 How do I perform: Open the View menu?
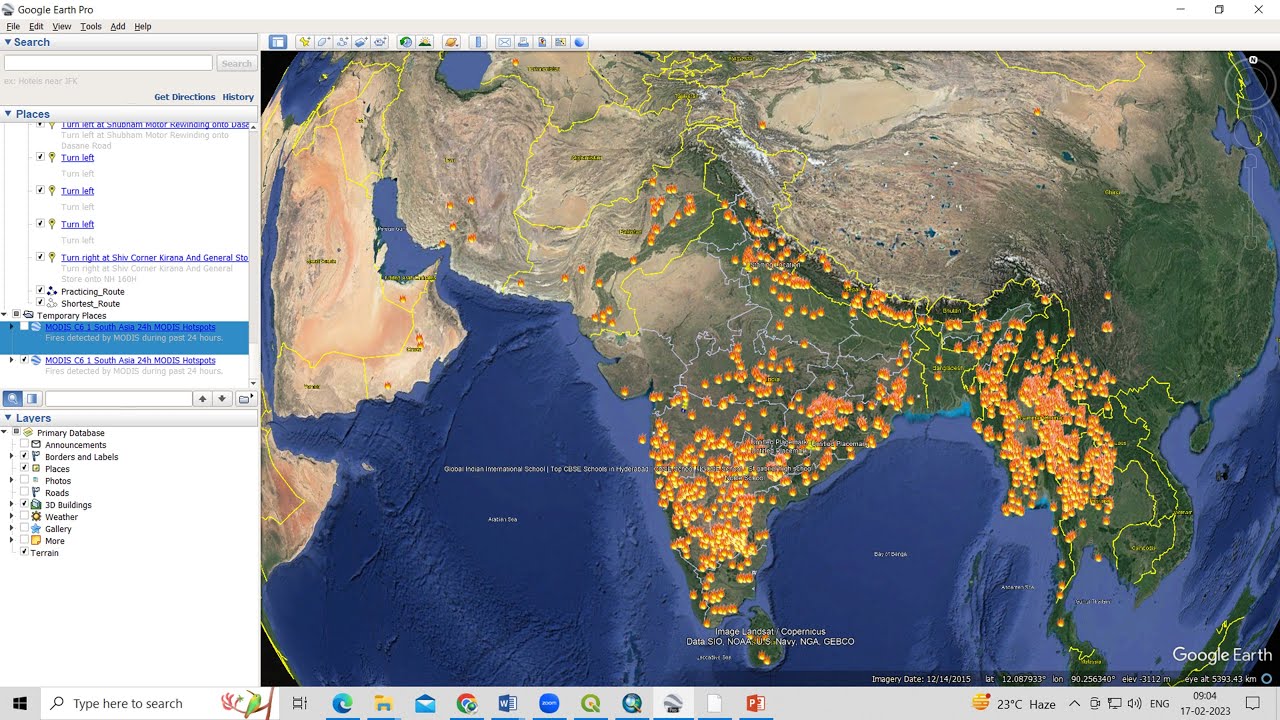pyautogui.click(x=62, y=26)
